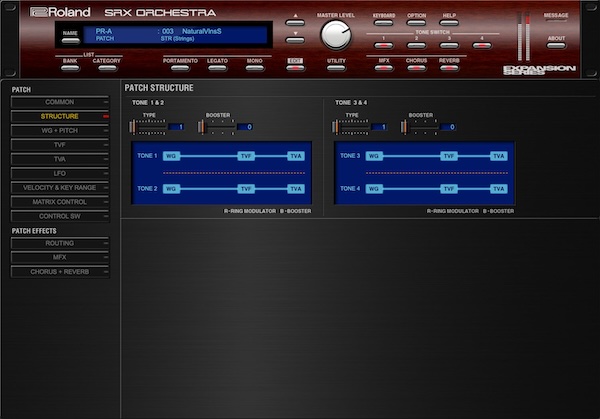The height and width of the screenshot is (419, 600).
Task: Click the WG block of Tone 1
Action: (x=171, y=156)
